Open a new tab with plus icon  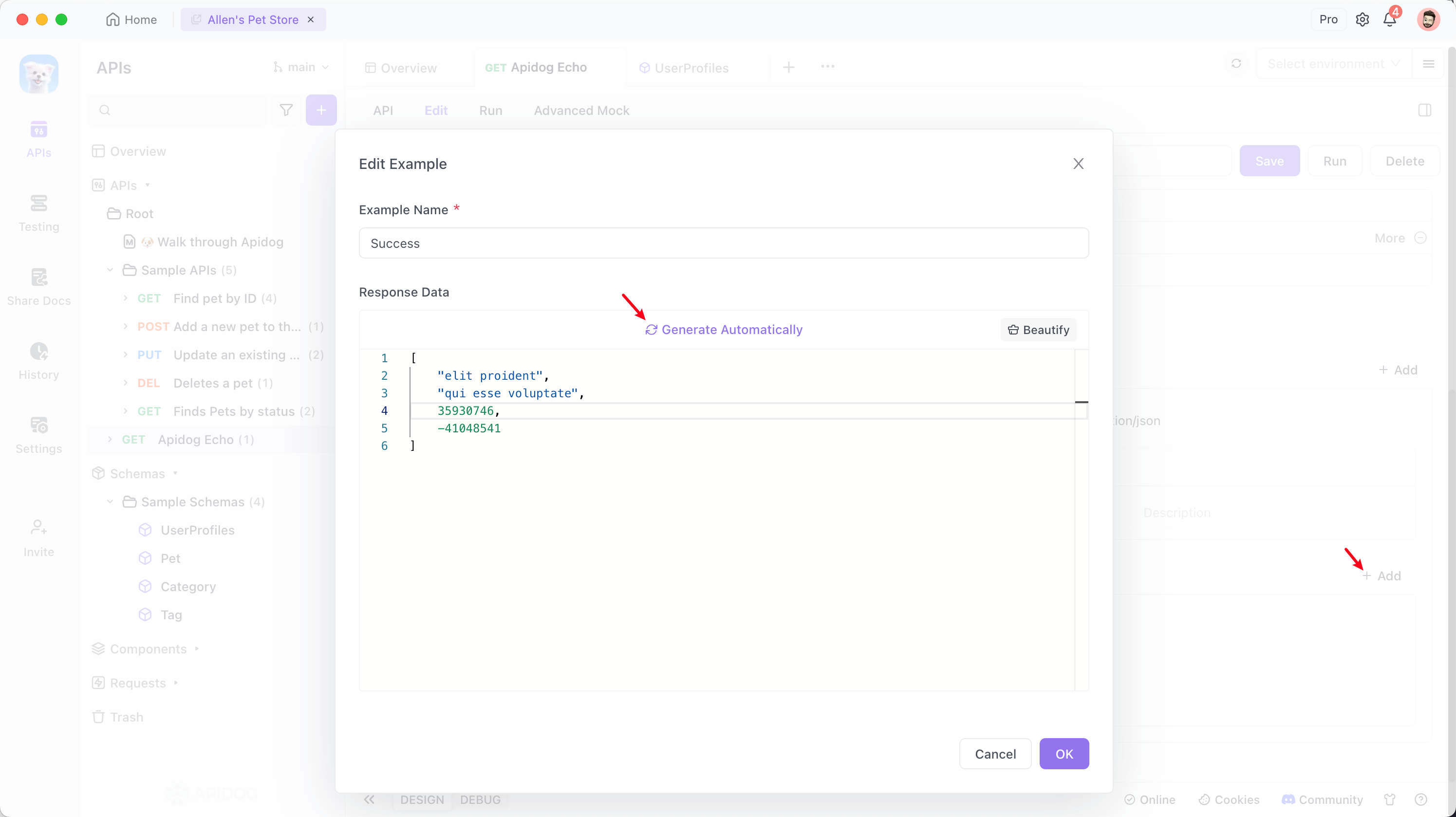tap(788, 67)
